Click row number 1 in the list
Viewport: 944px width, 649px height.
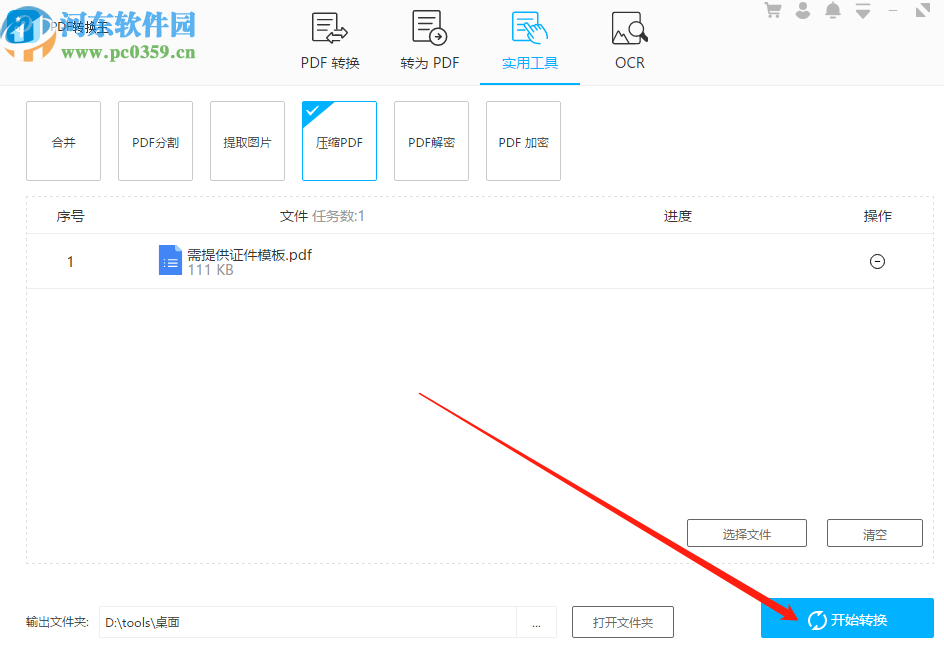pos(70,261)
